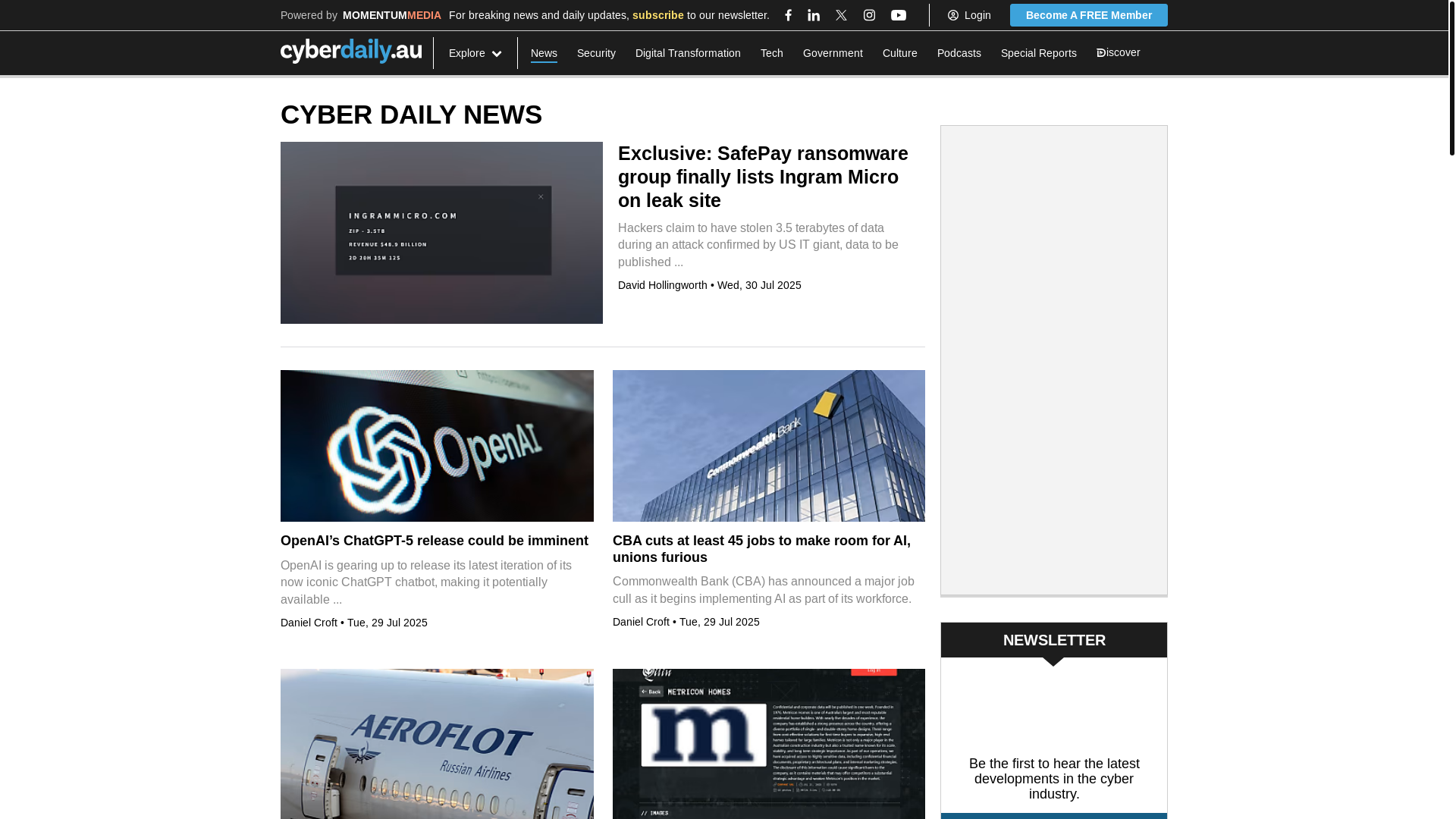Select the Security nav item
The height and width of the screenshot is (819, 1456).
pyautogui.click(x=596, y=53)
